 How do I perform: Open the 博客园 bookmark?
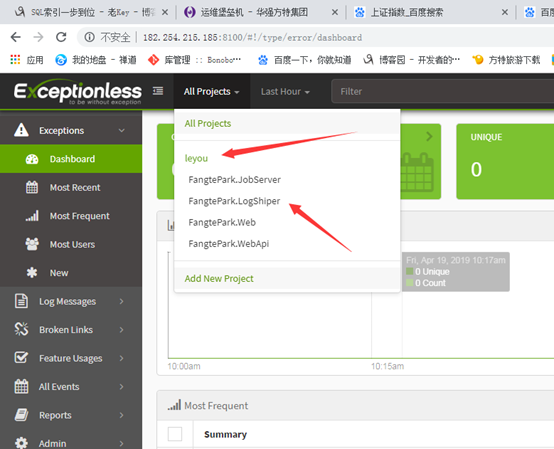pyautogui.click(x=411, y=60)
